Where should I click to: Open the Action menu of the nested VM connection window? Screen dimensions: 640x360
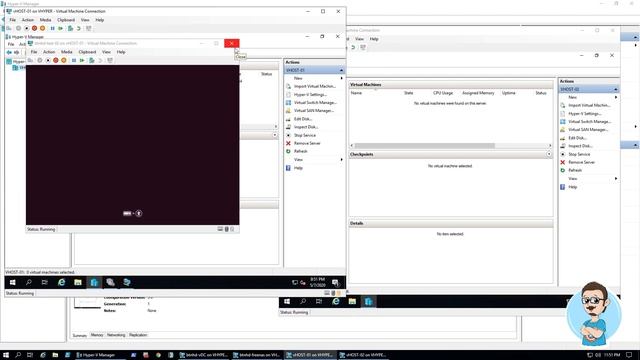tap(49, 52)
